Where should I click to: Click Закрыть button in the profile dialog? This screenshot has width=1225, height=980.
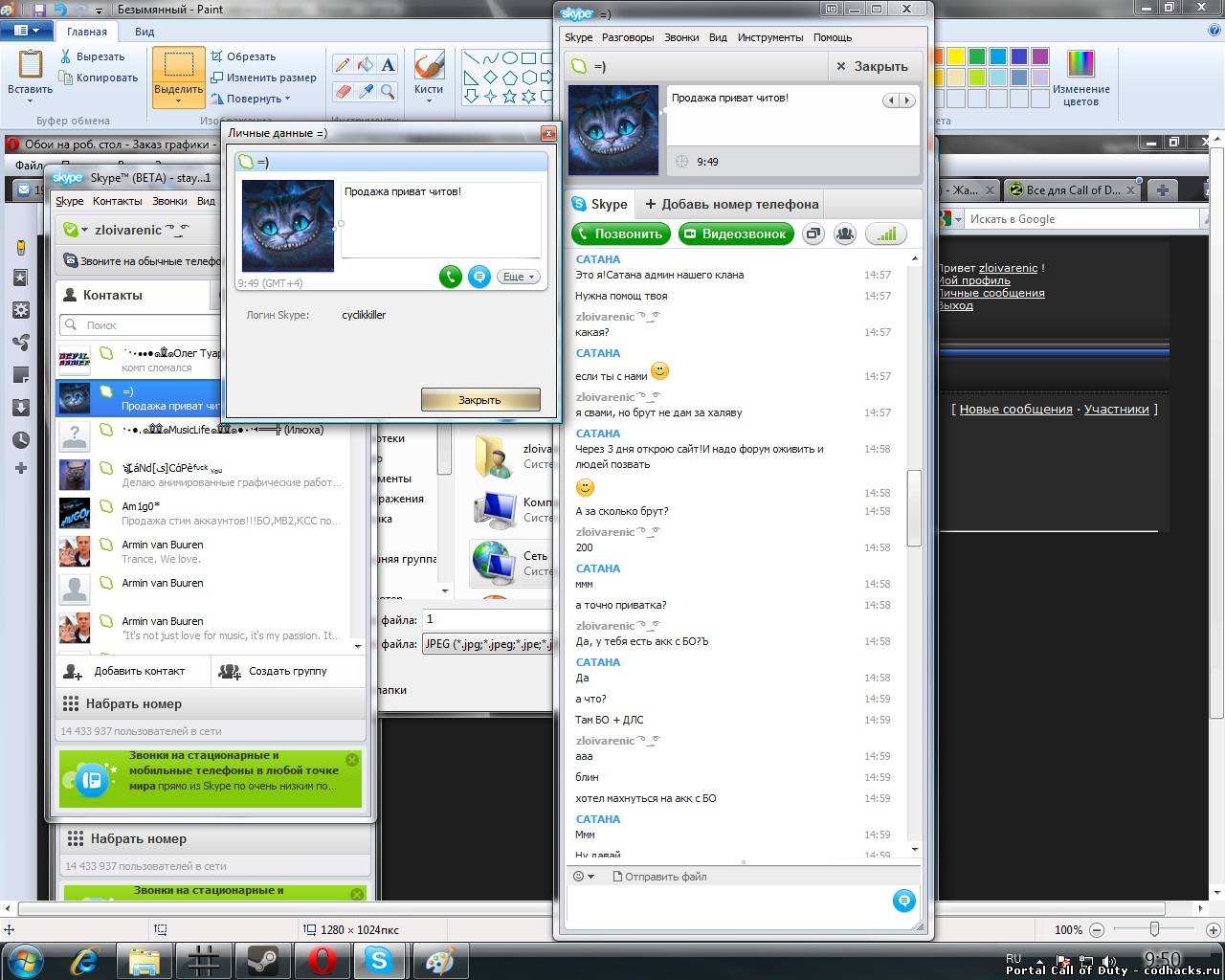479,400
